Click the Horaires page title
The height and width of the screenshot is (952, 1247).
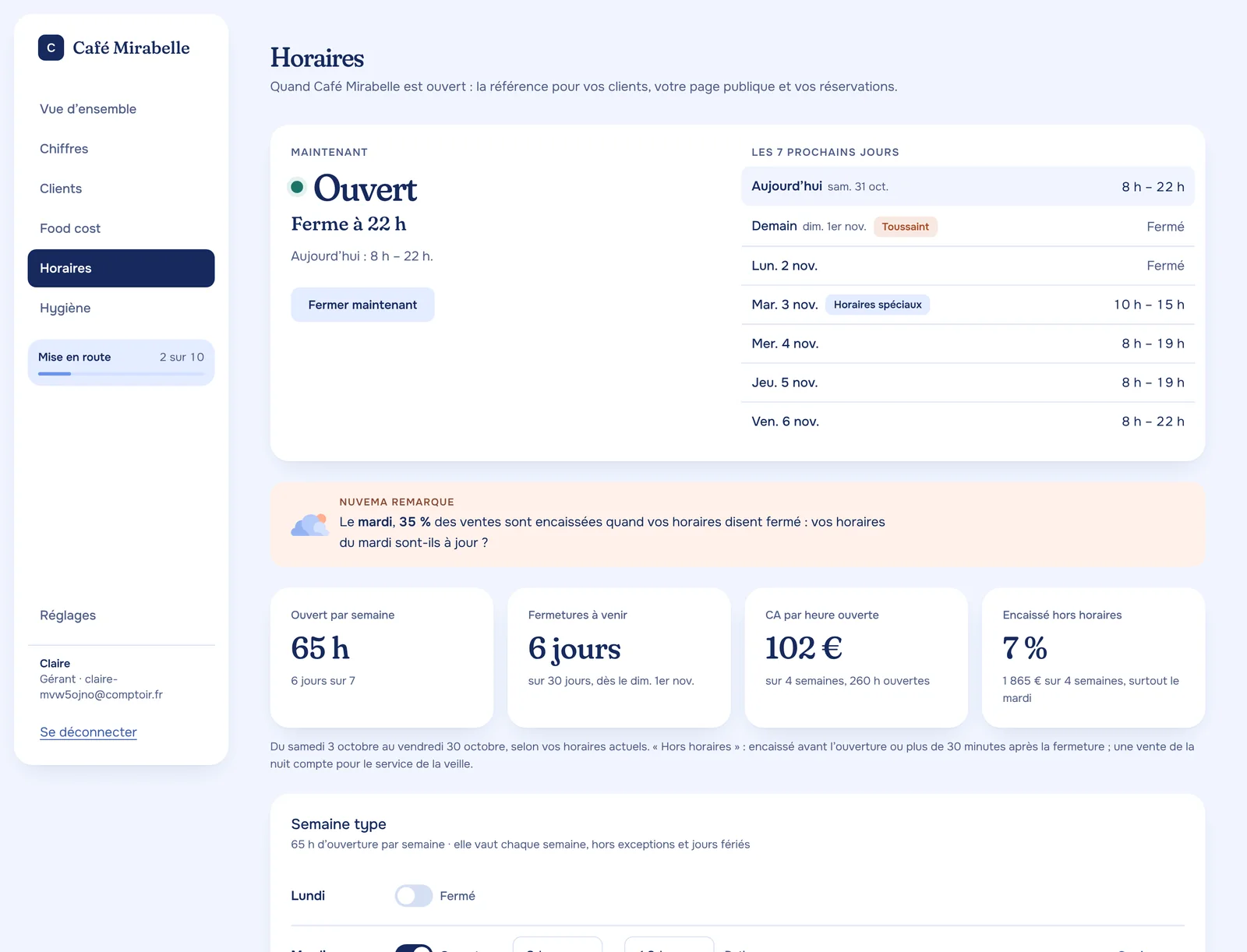(317, 58)
